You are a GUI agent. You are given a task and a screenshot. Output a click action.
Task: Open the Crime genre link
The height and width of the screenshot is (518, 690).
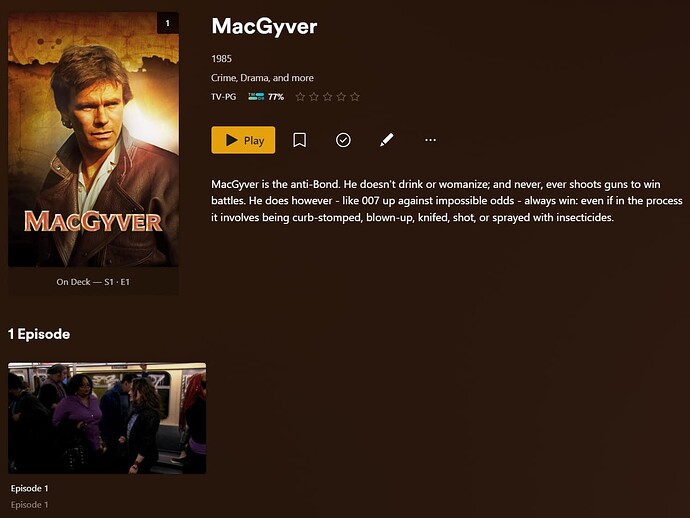point(224,78)
